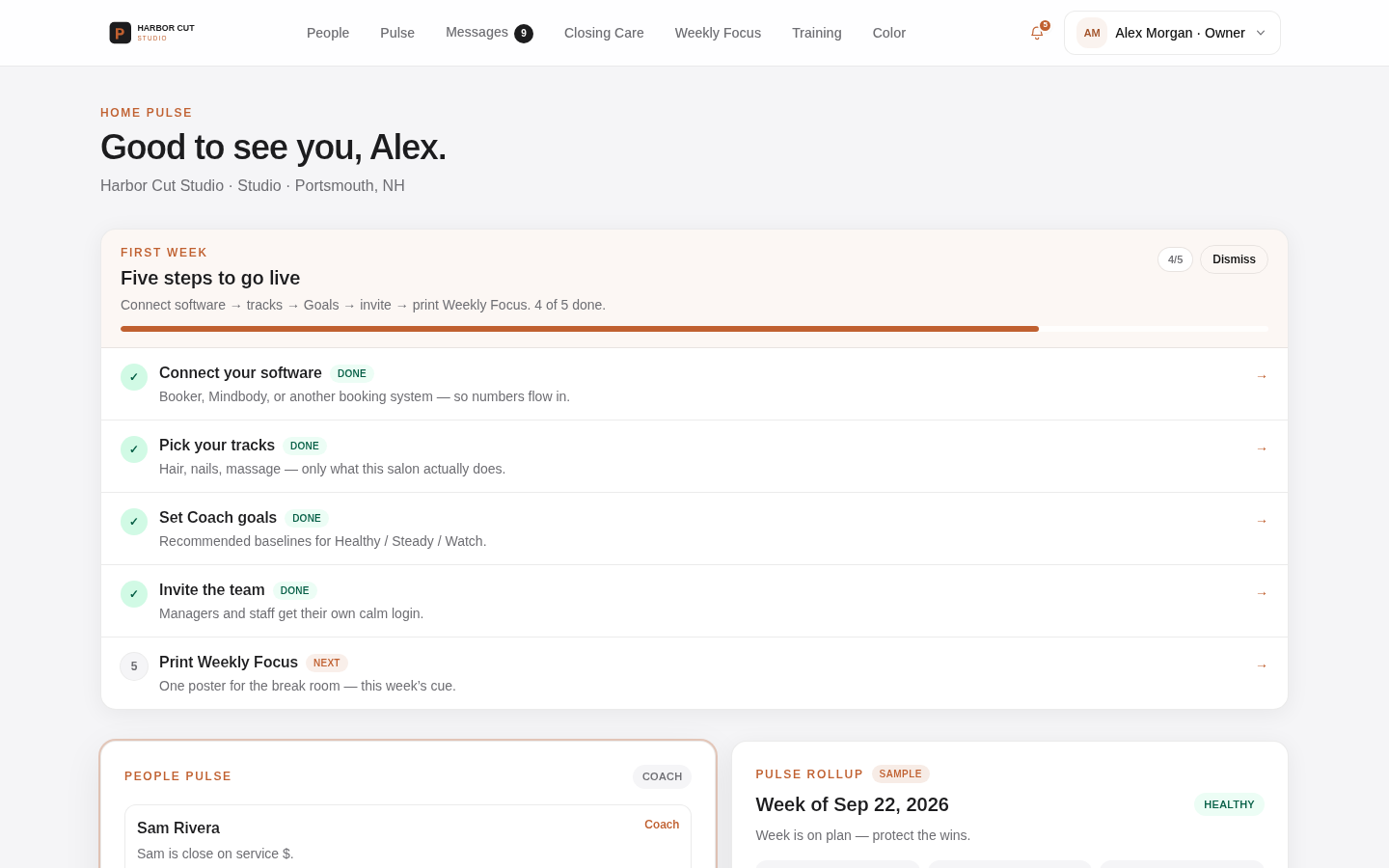The height and width of the screenshot is (868, 1389).
Task: Switch to Weekly Focus page
Action: [x=718, y=33]
